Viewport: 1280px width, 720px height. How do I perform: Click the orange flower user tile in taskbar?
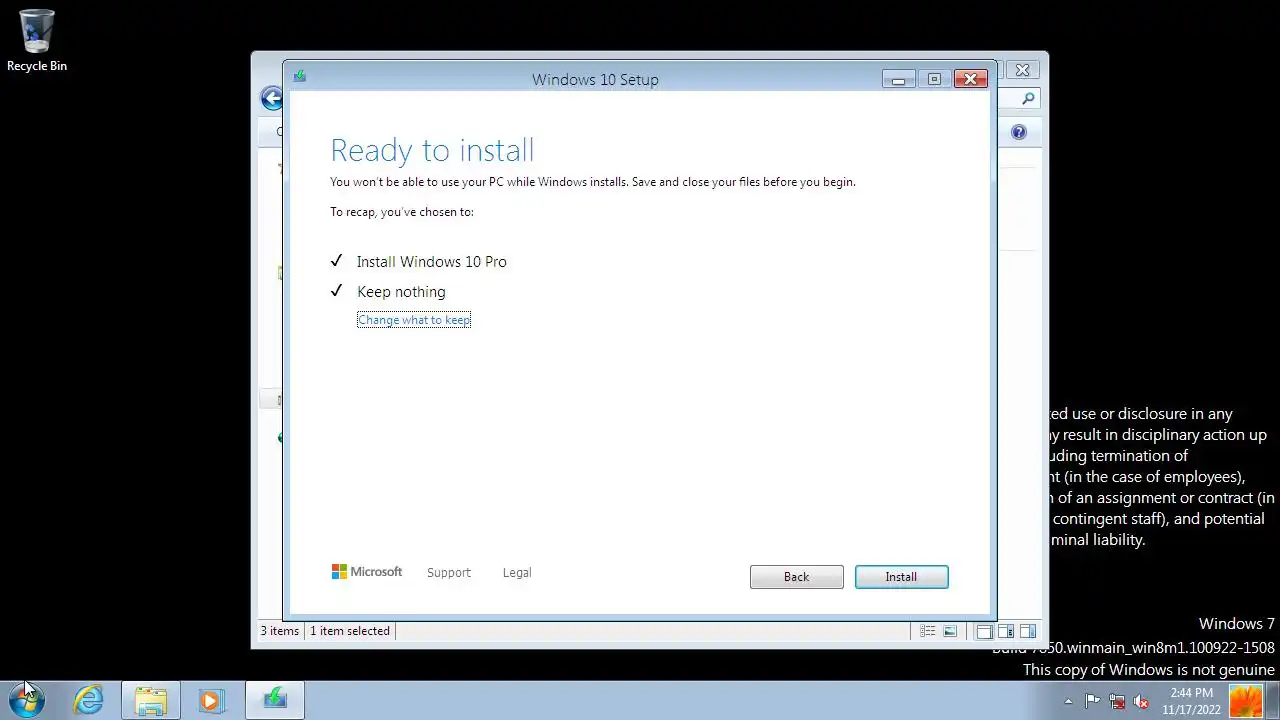point(1246,701)
